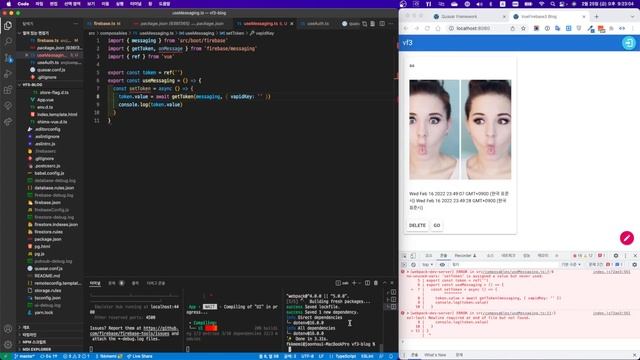Image resolution: width=640 pixels, height=360 pixels.
Task: Open the Live Share activity bar icon
Action: pos(8,122)
